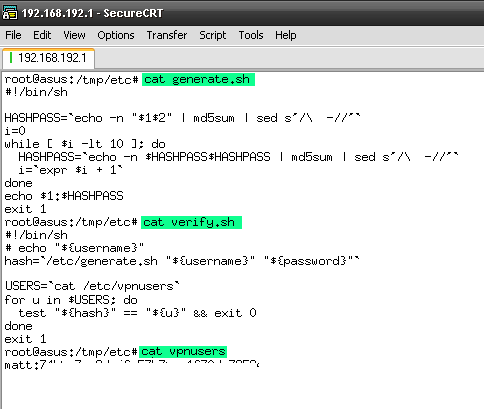Click the 'i=0' line
This screenshot has width=484, height=409.
[x=15, y=131]
